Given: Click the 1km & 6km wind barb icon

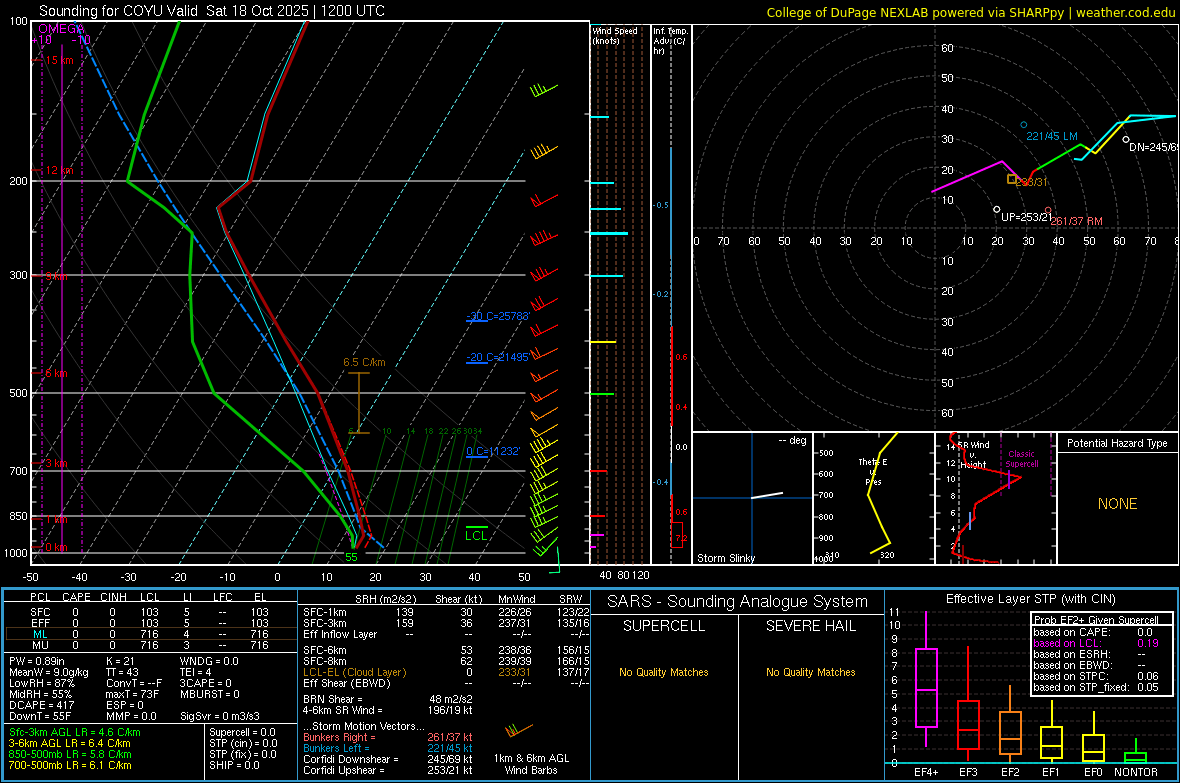Looking at the screenshot, I should pos(519,730).
